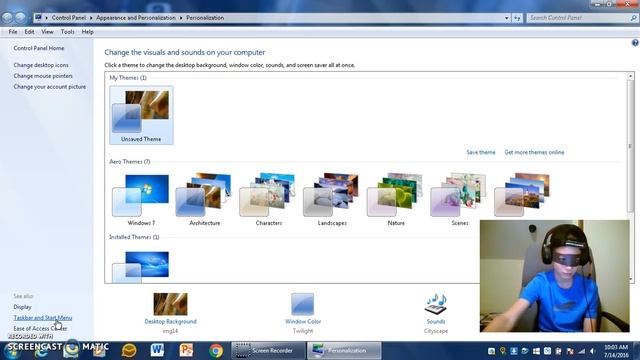Open the yellow chat icon on taskbar

click(x=129, y=350)
